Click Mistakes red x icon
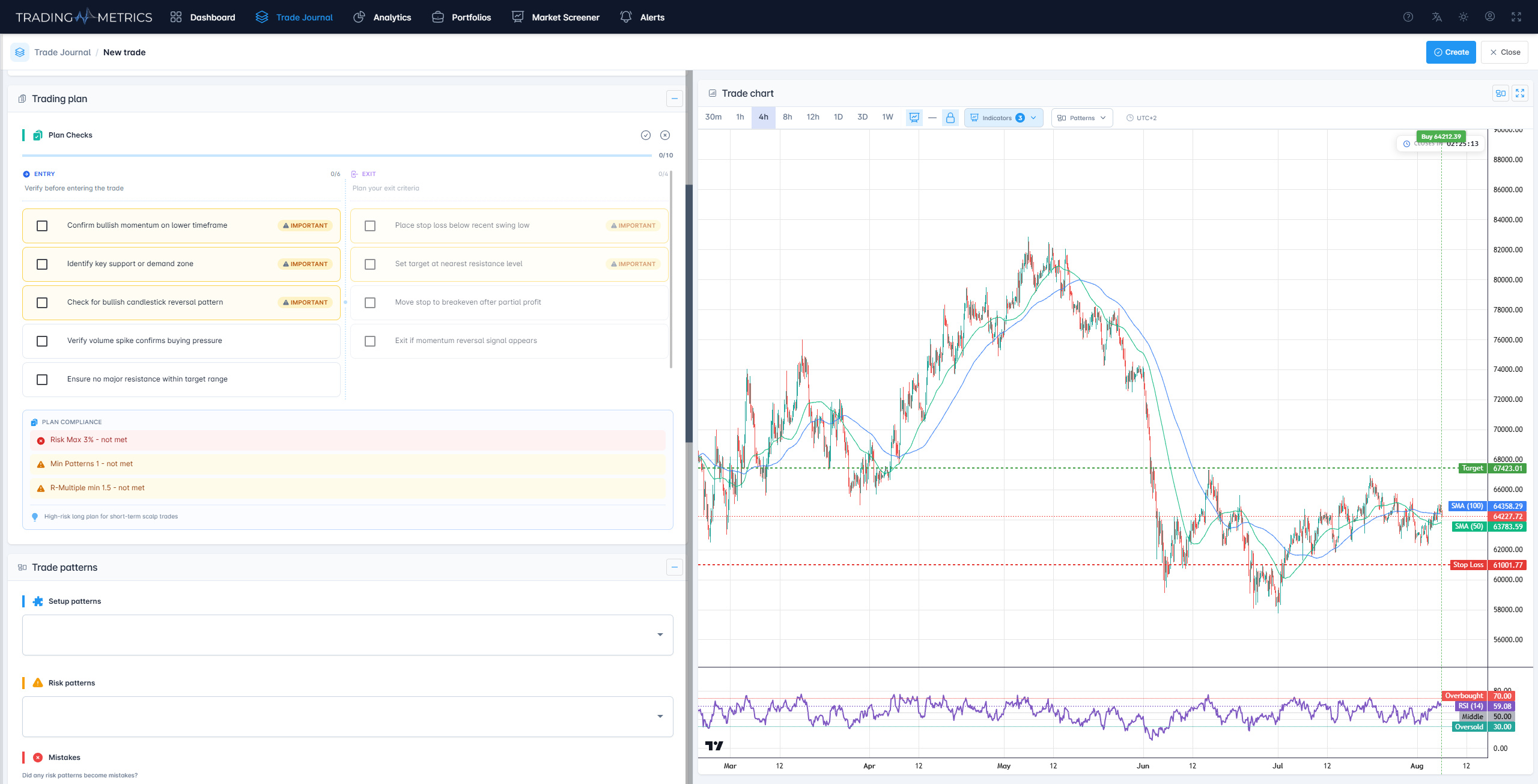The width and height of the screenshot is (1538, 784). pos(38,758)
